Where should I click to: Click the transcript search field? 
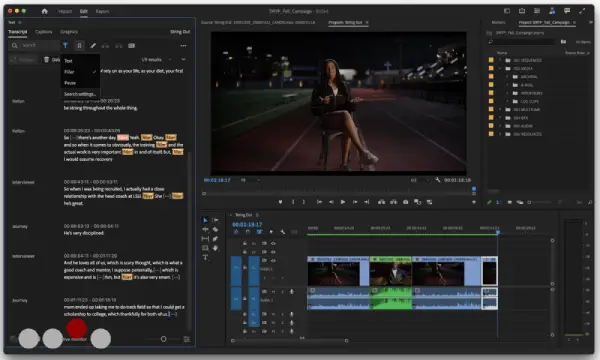[34, 46]
